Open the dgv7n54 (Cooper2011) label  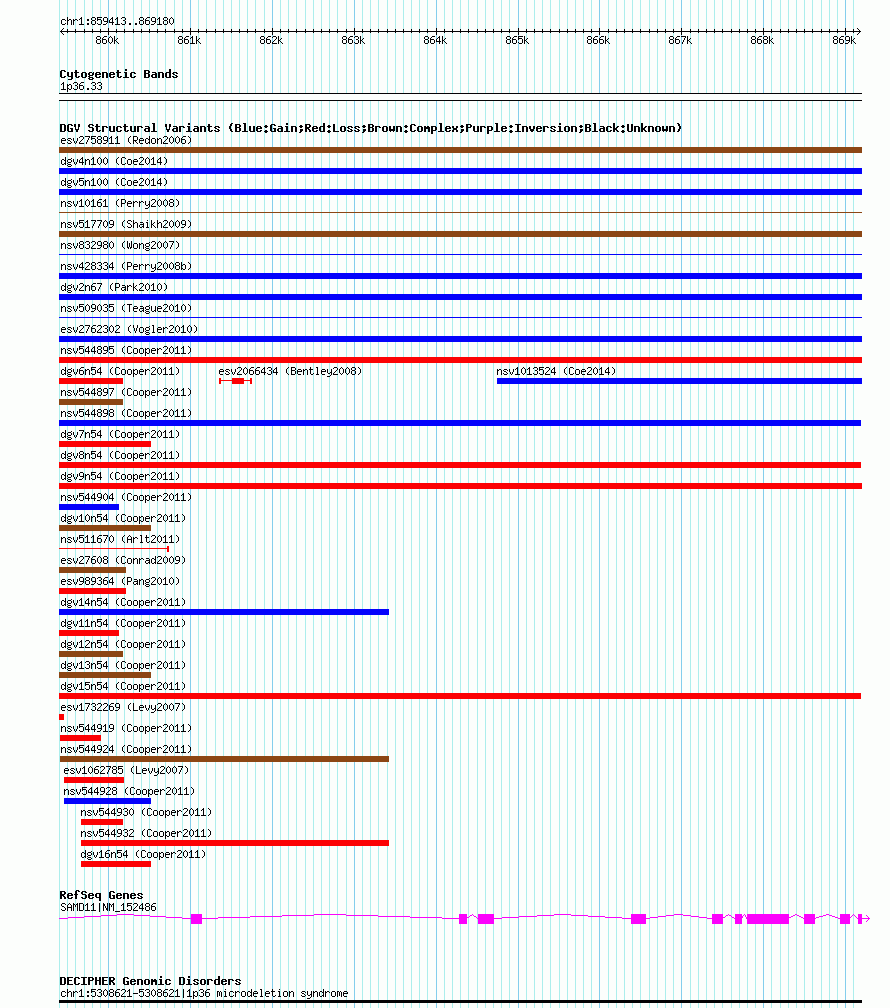[x=120, y=435]
